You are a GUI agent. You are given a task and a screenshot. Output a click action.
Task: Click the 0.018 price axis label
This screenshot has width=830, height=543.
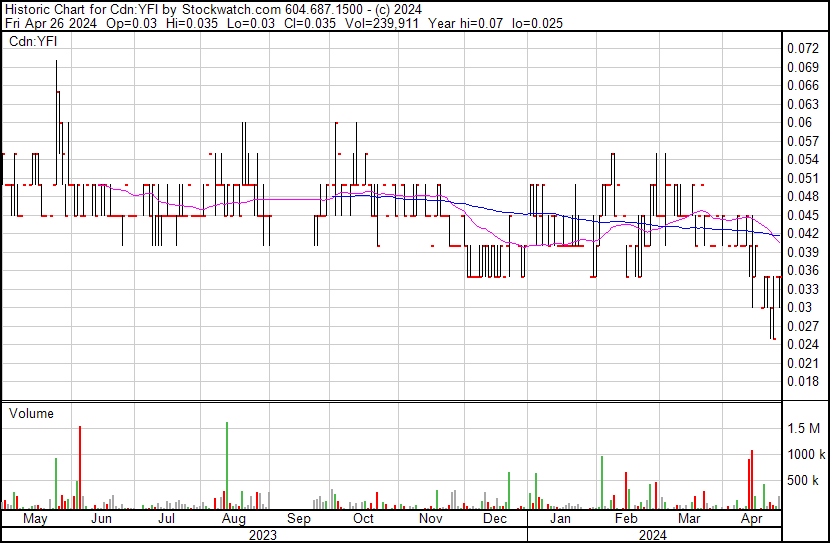[x=803, y=381]
